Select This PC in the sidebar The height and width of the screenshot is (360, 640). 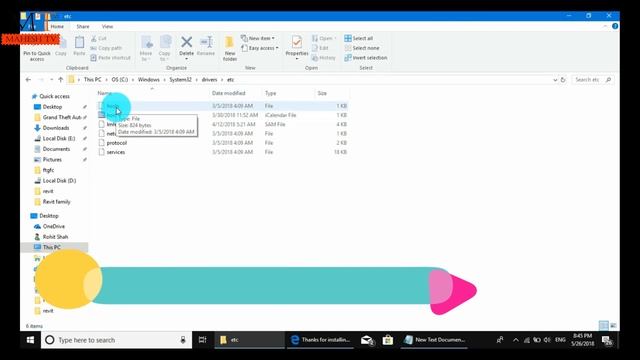tap(51, 247)
